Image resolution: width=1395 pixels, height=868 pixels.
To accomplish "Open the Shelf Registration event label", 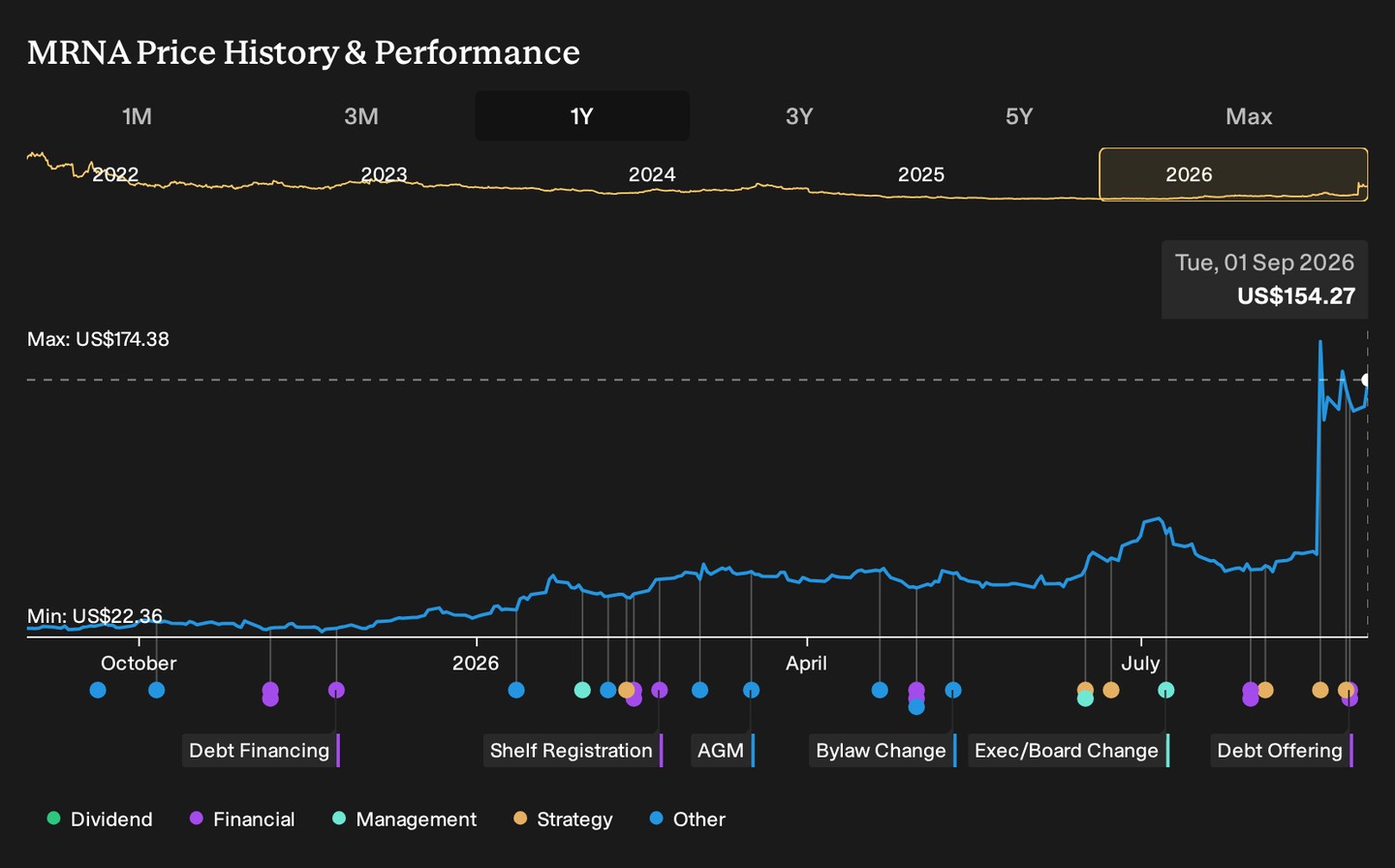I will pos(573,751).
